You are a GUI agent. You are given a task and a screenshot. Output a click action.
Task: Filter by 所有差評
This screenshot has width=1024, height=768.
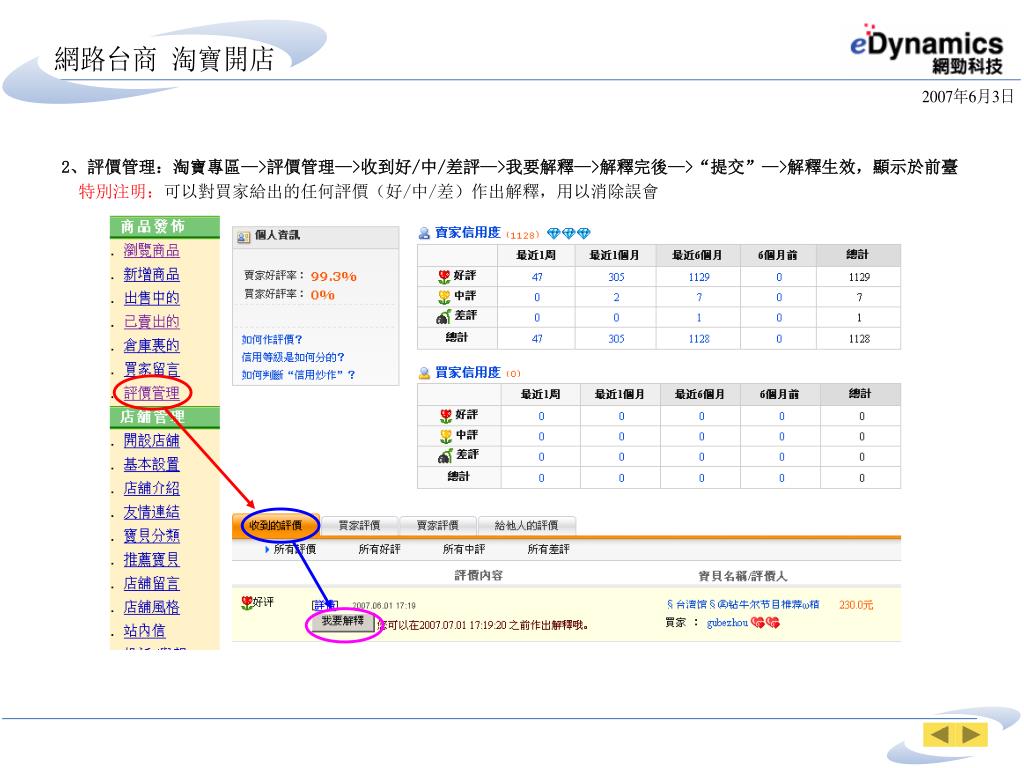click(x=549, y=549)
